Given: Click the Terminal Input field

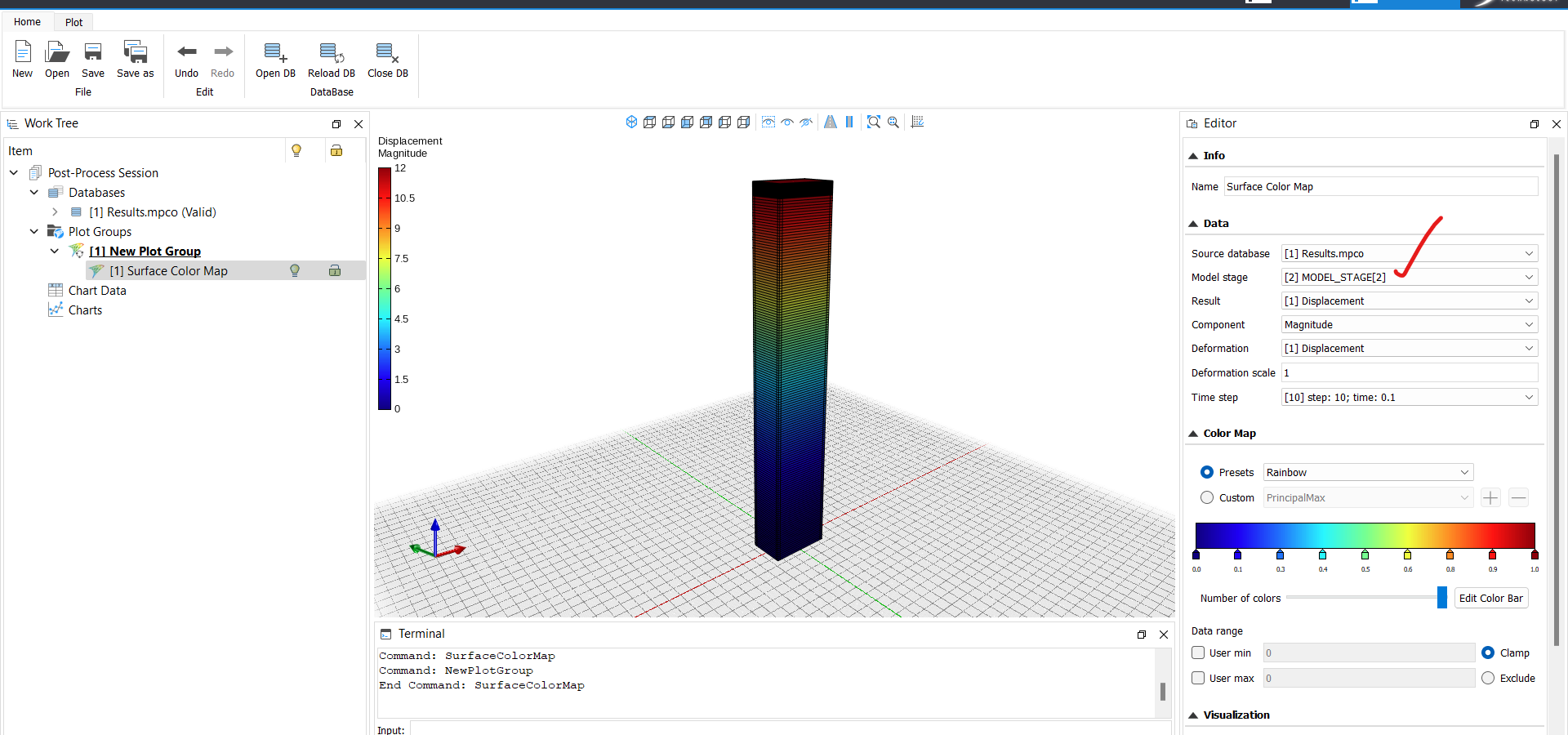Looking at the screenshot, I should [791, 729].
